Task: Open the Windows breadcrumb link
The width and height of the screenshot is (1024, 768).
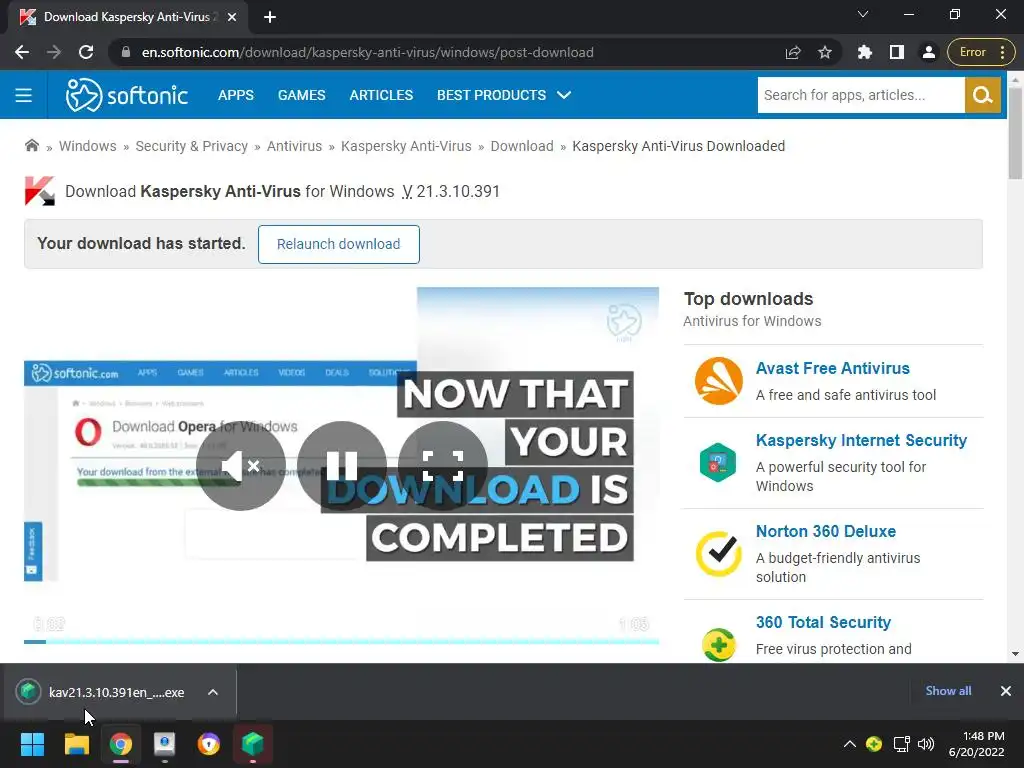Action: [x=88, y=146]
